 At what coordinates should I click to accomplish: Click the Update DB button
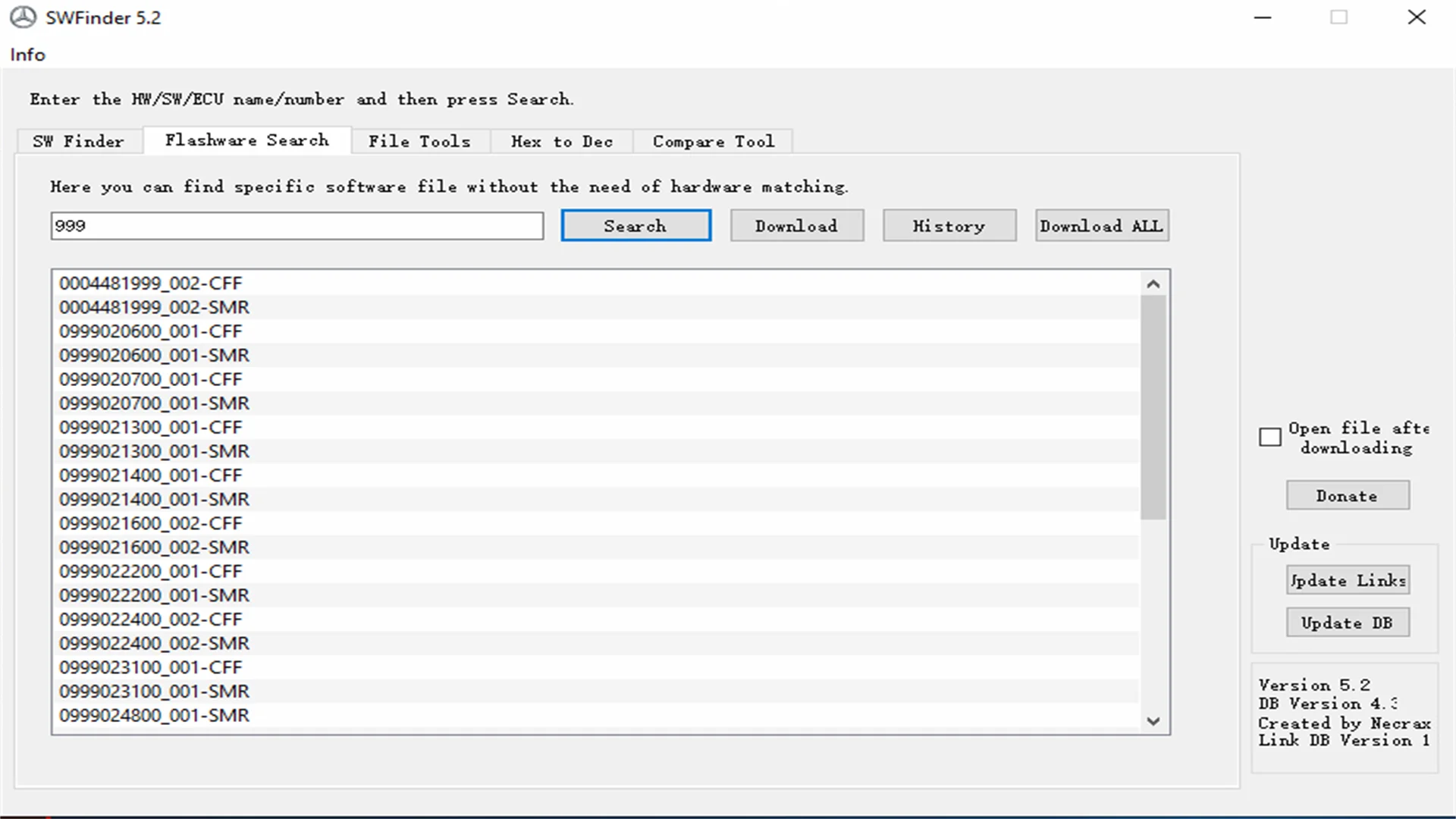[x=1348, y=623]
